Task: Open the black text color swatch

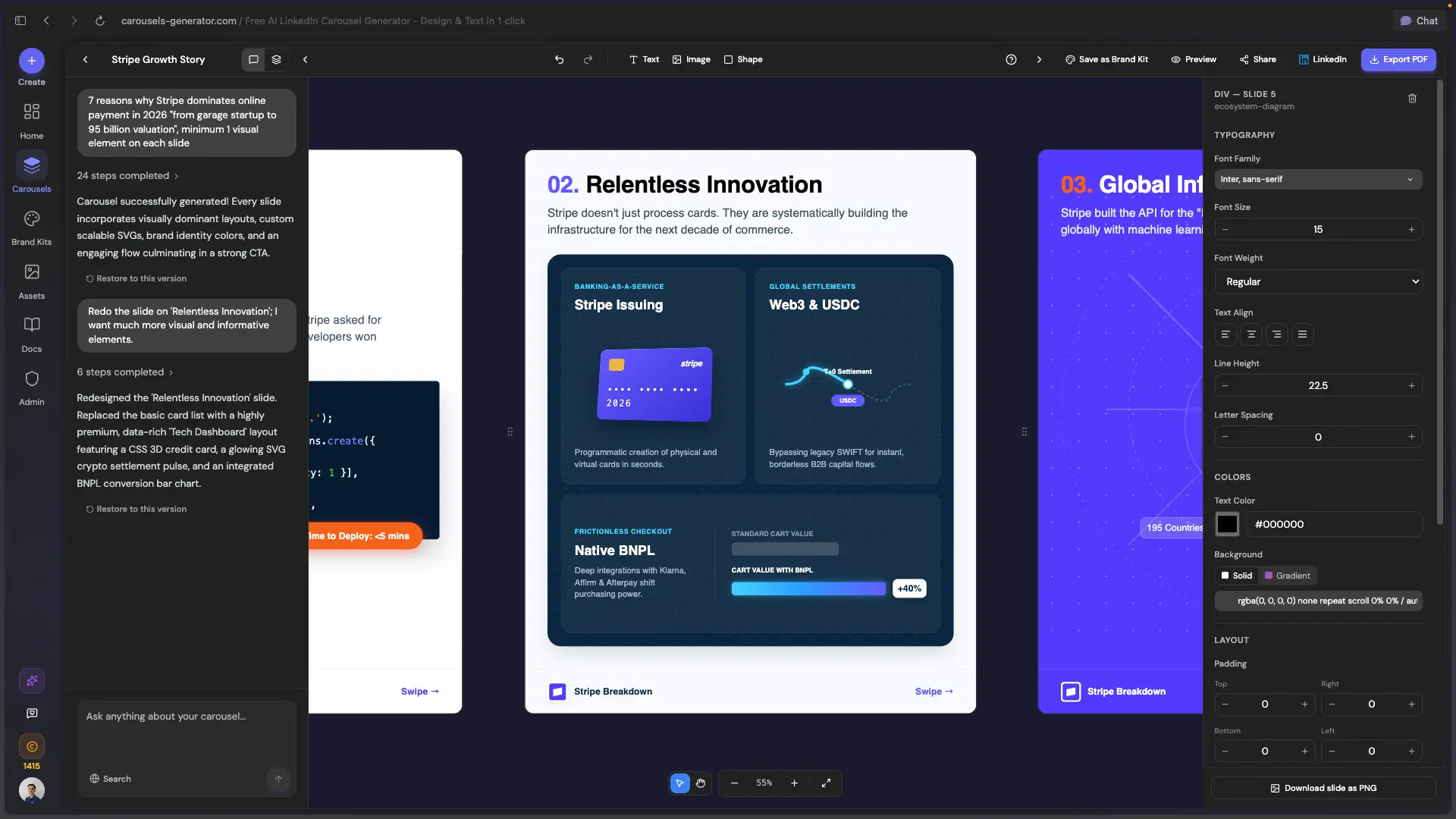Action: [x=1227, y=524]
